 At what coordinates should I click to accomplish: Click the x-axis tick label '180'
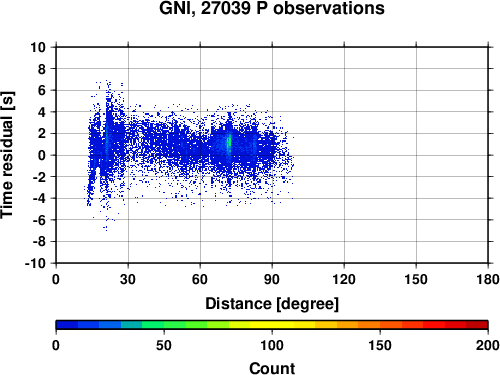point(488,279)
